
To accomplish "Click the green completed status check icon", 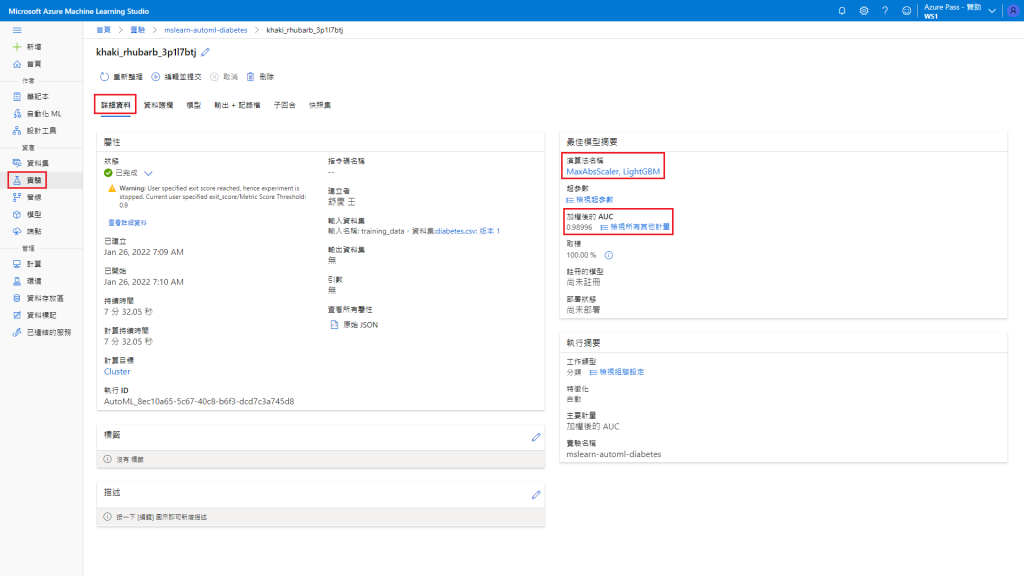I will coord(108,173).
